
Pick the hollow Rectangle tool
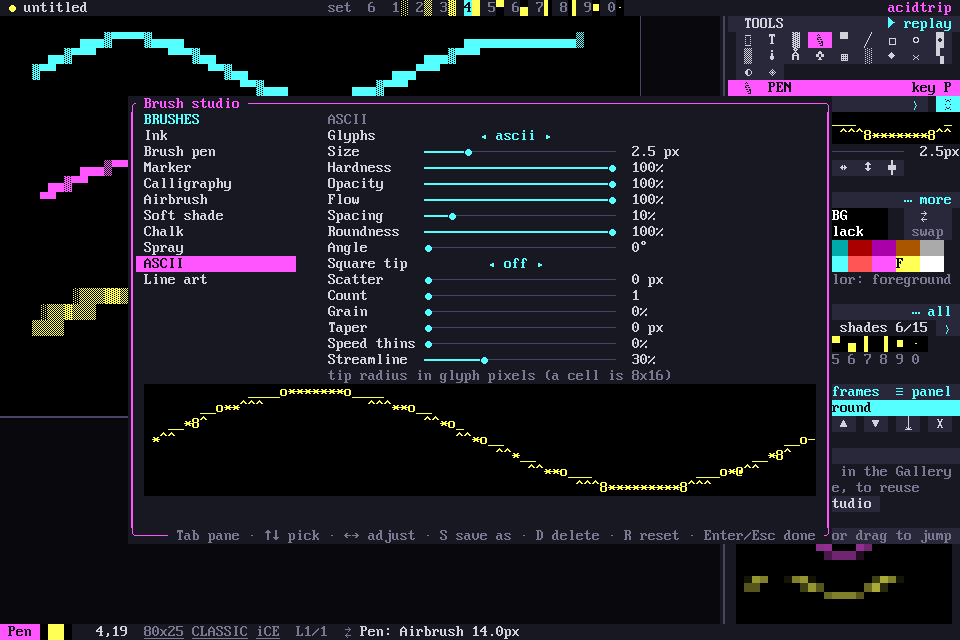coord(892,41)
